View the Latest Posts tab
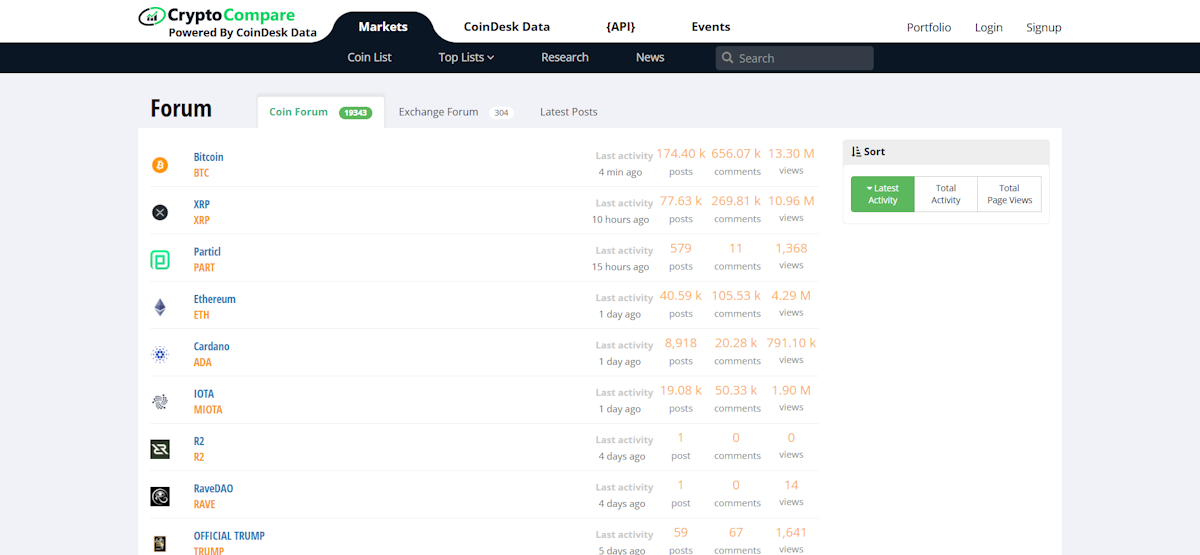This screenshot has height=555, width=1200. 569,112
